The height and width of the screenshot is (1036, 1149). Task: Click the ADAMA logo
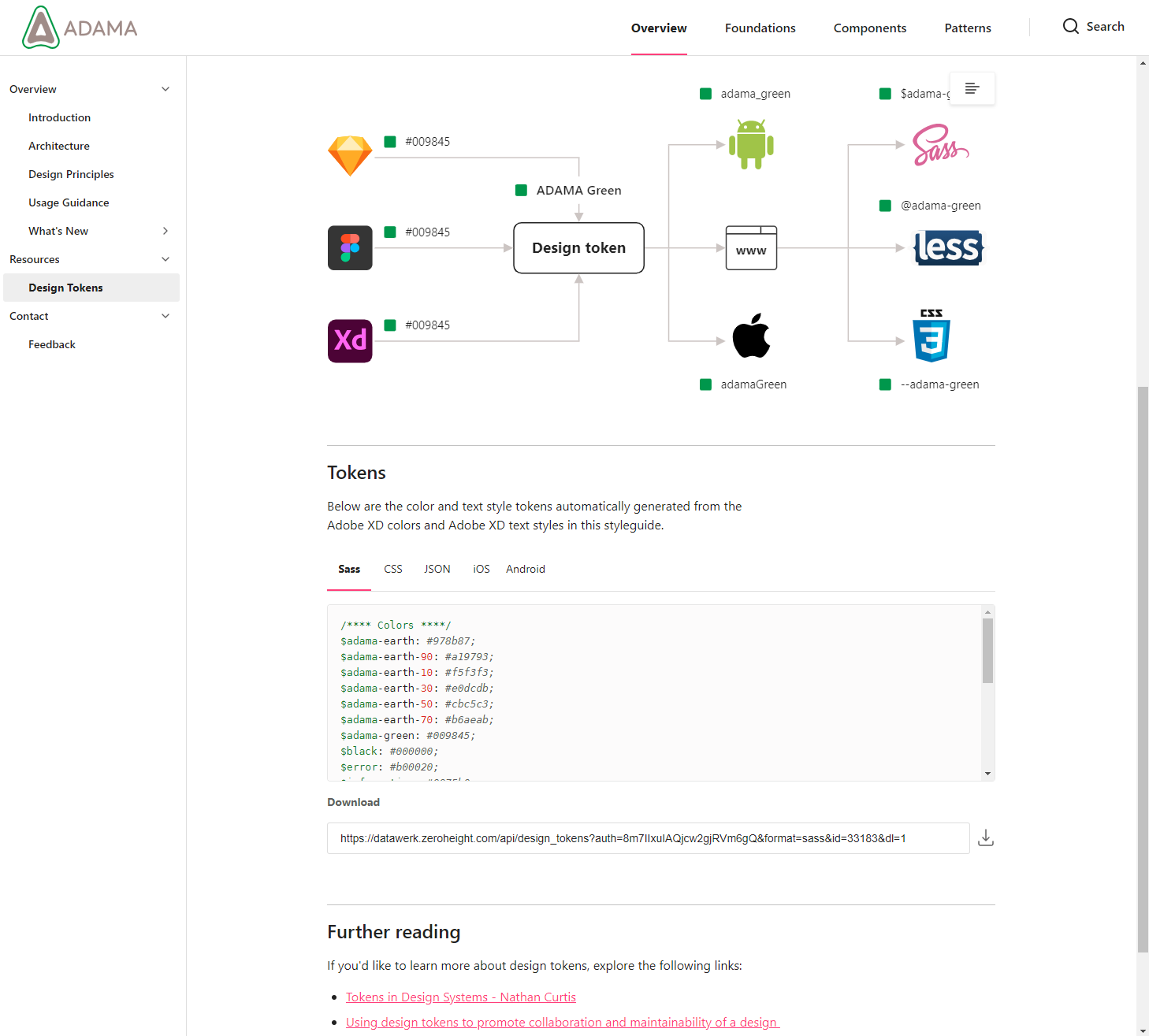[80, 28]
